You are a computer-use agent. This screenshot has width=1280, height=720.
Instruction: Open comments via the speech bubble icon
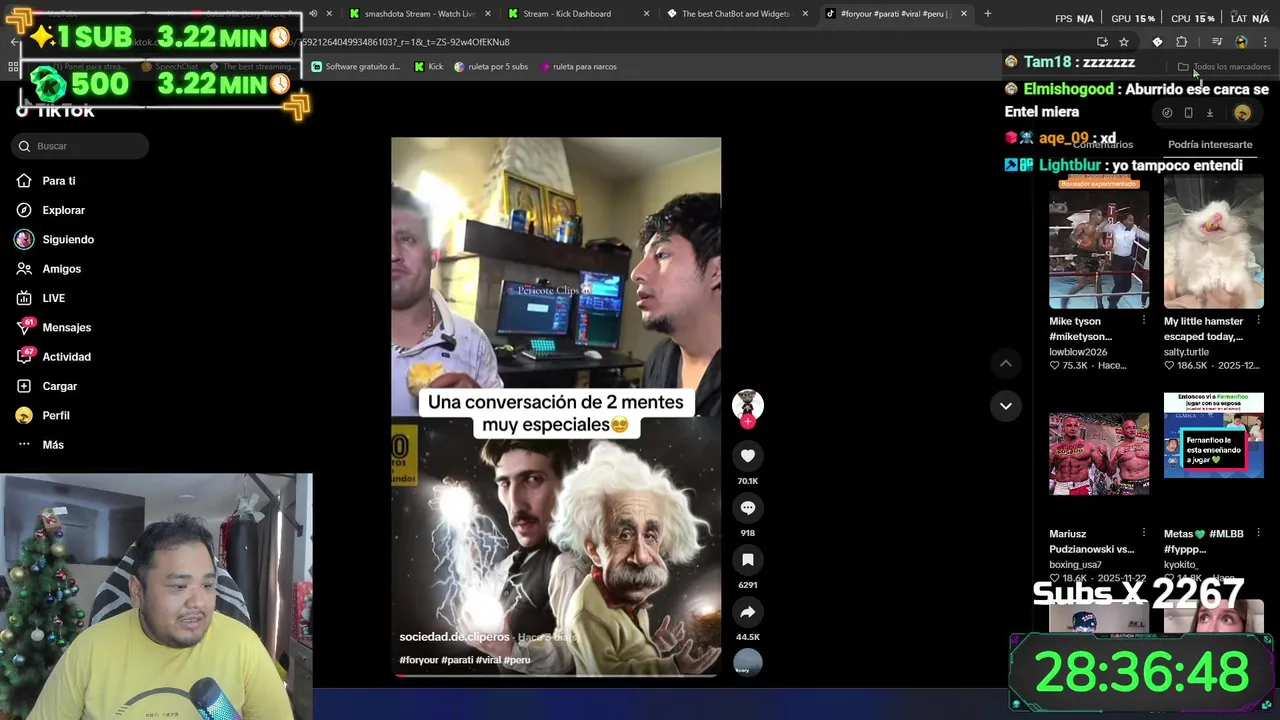748,508
